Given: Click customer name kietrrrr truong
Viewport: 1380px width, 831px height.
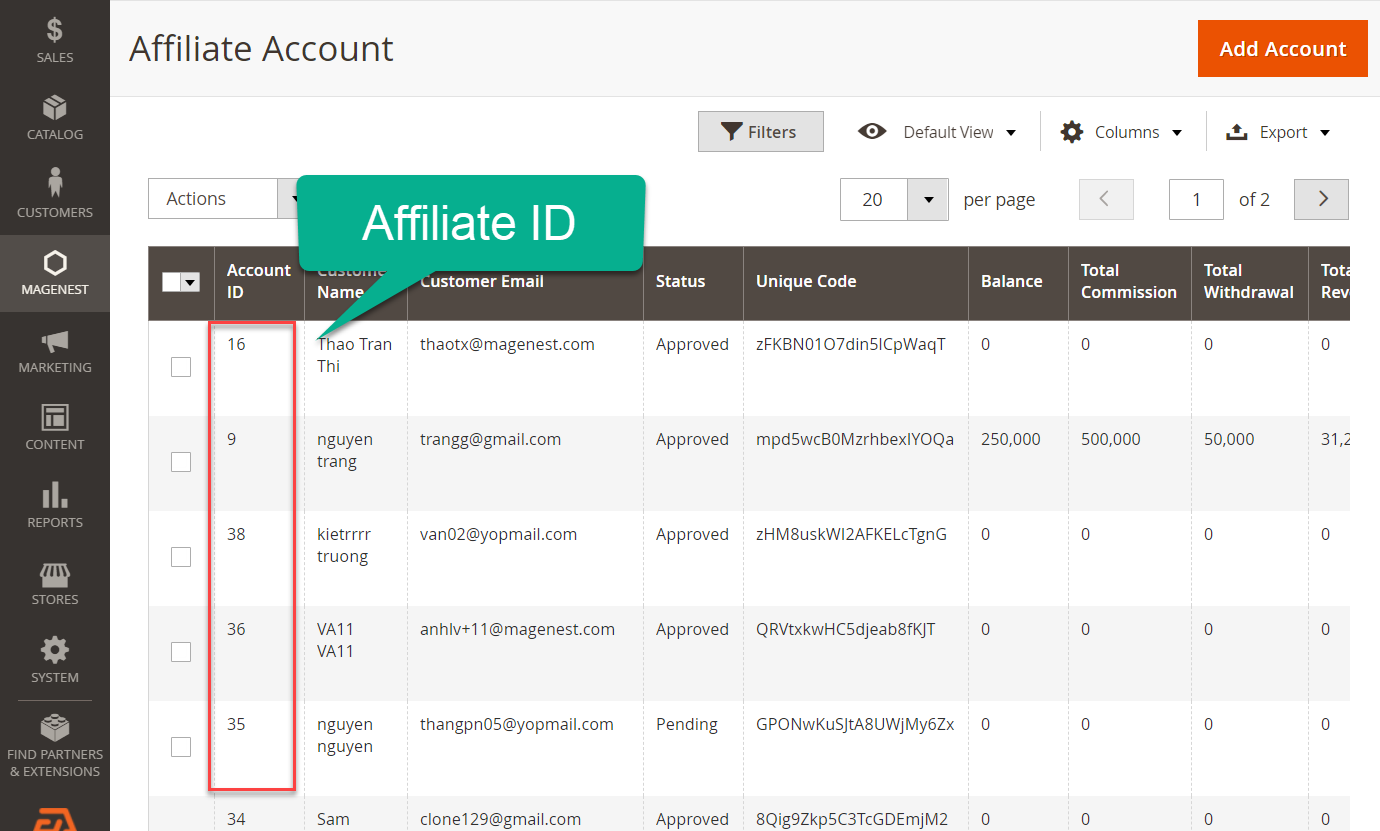Looking at the screenshot, I should tap(344, 545).
